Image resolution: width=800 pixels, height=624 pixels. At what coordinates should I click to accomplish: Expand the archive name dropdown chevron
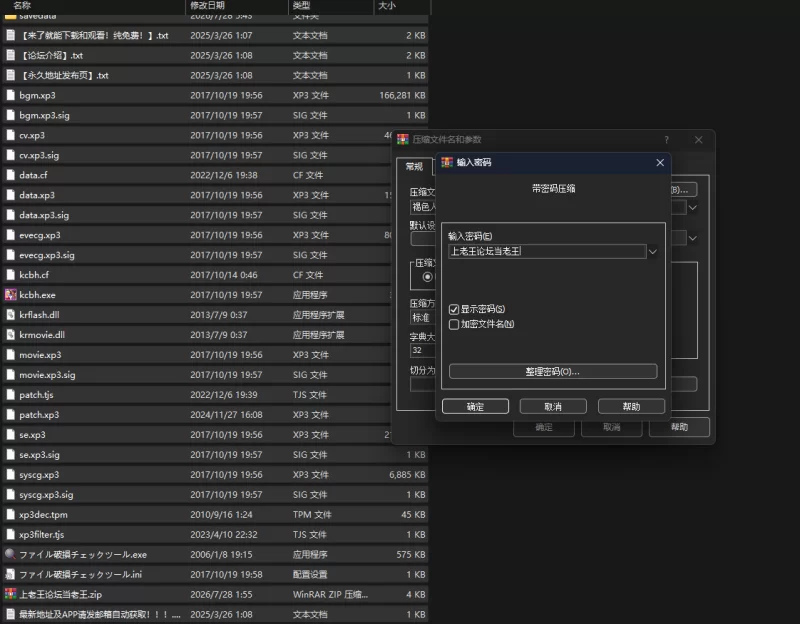coord(692,208)
